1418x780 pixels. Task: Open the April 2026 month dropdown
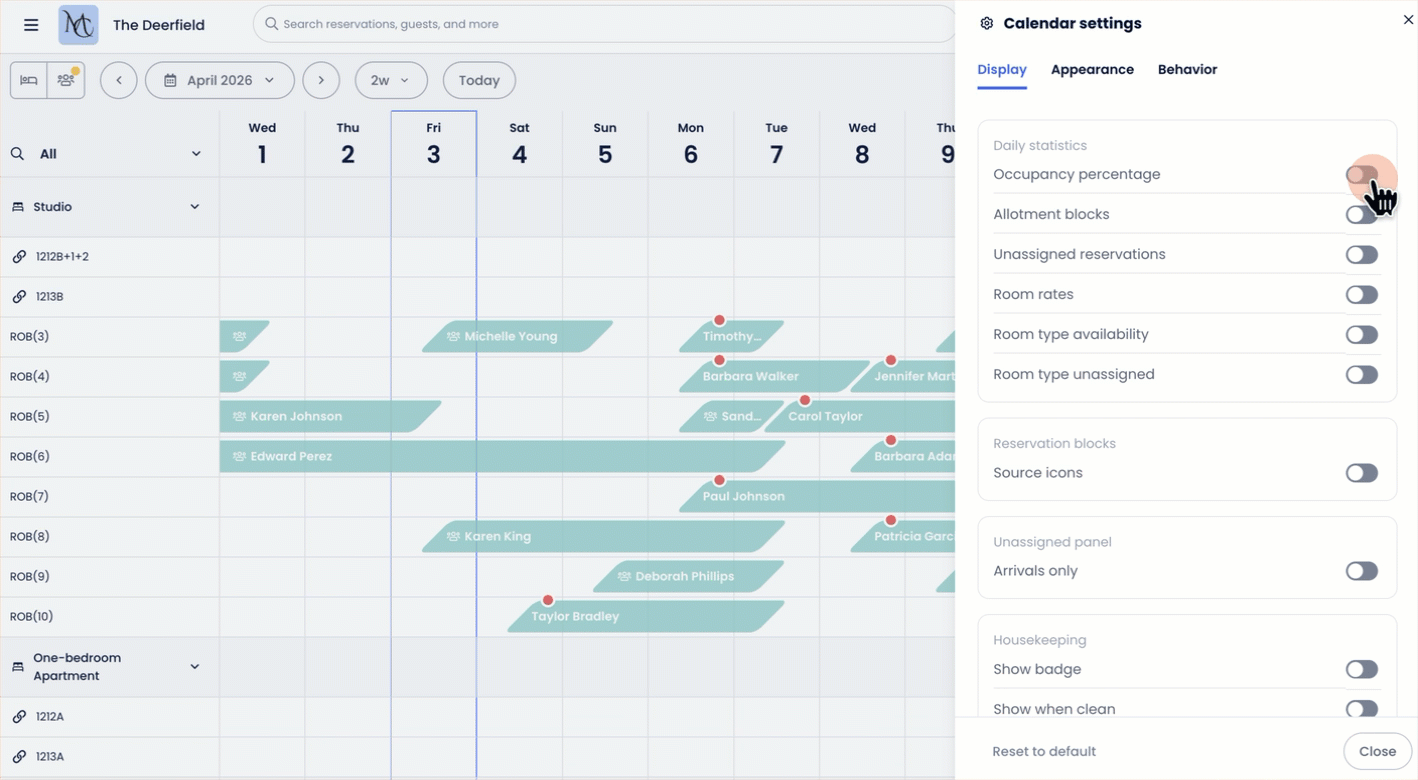tap(220, 80)
